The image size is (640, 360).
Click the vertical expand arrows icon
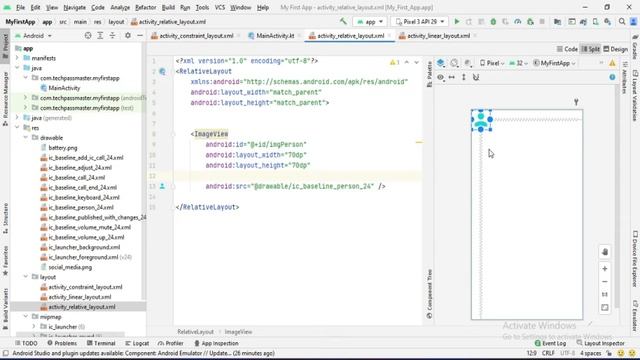pyautogui.click(x=464, y=77)
